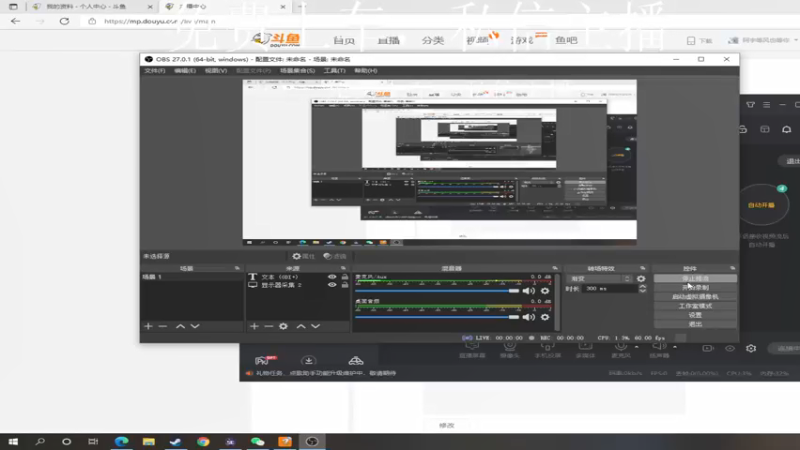Screen dimensions: 800x450
Task: Open the View menu in OBS
Action: (216, 71)
